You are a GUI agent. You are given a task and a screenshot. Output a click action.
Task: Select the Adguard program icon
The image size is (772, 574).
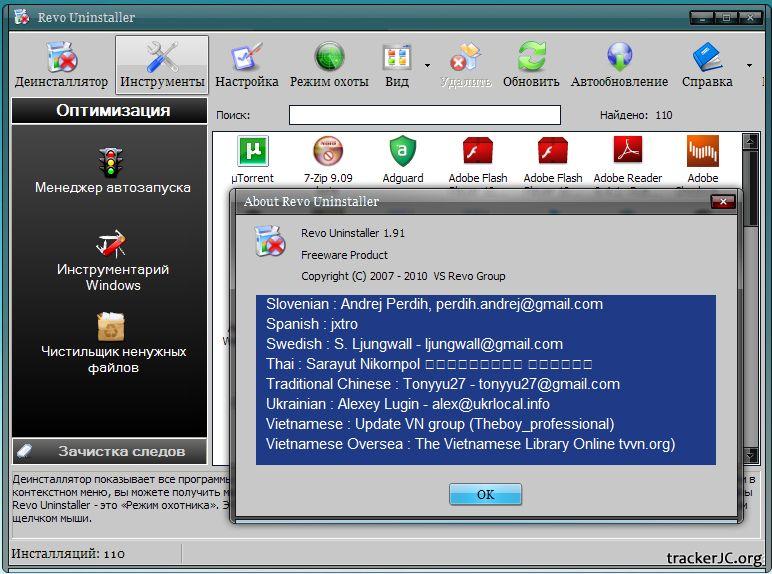403,152
